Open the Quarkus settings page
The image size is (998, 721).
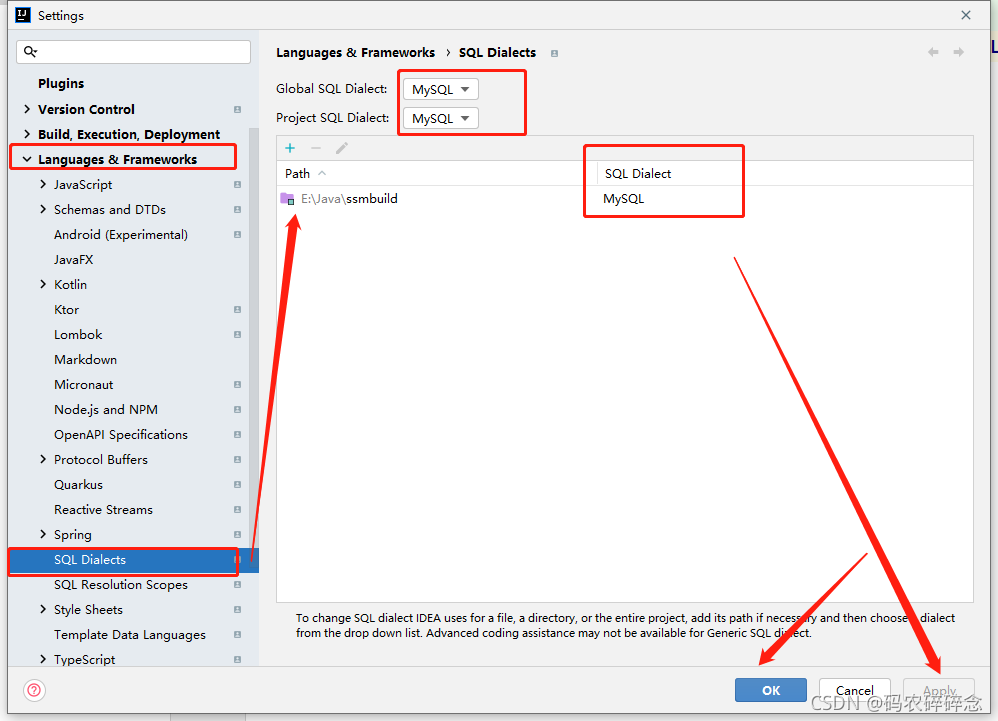78,485
